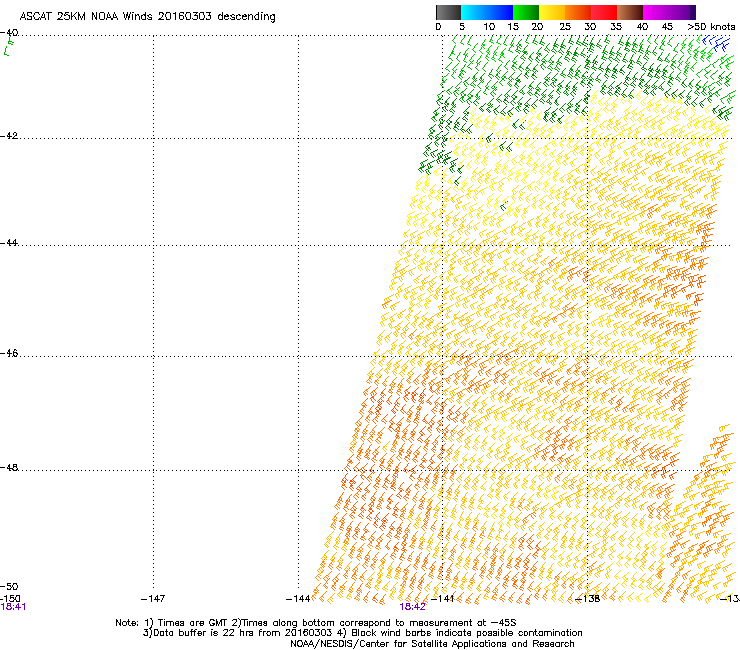
Task: Click the isolated green wind barbs near '-40' label
Action: coord(8,47)
